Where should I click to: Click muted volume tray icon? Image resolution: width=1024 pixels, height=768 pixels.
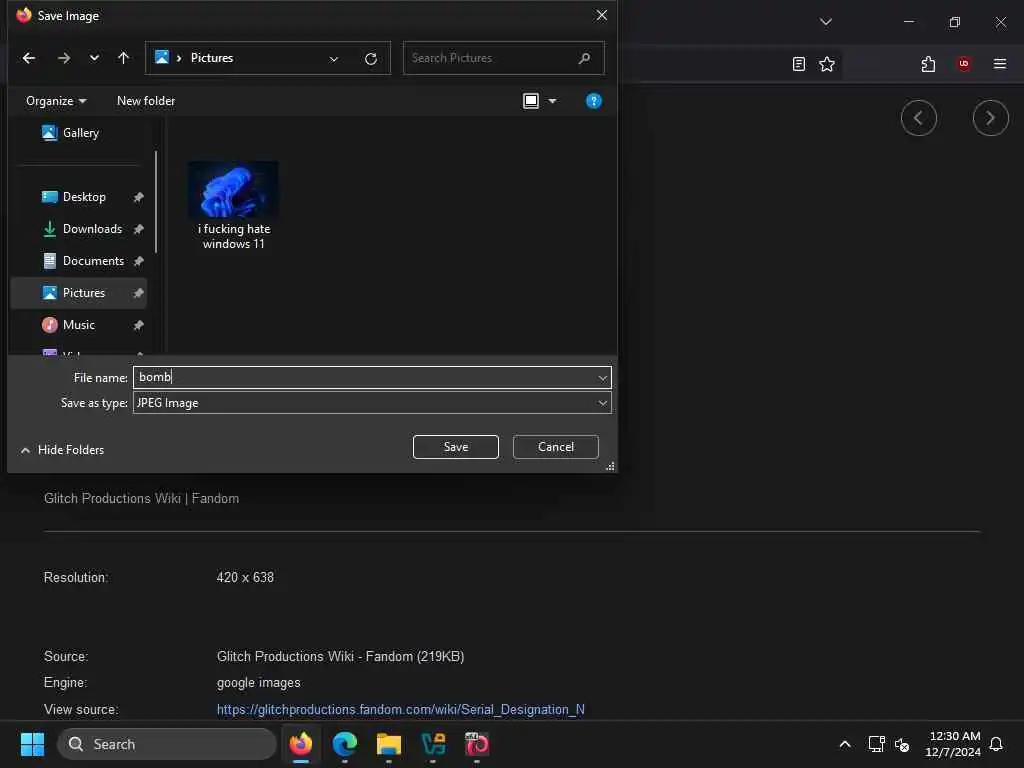903,744
